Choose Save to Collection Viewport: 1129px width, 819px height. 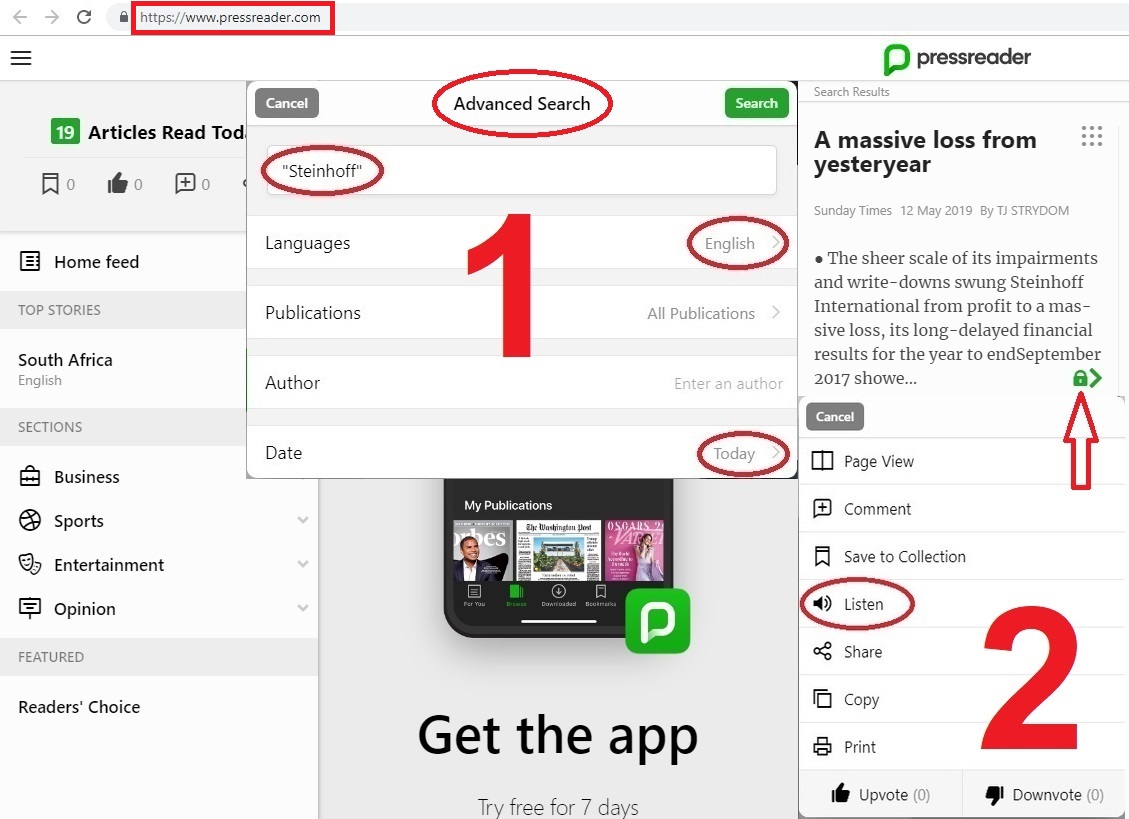961,556
